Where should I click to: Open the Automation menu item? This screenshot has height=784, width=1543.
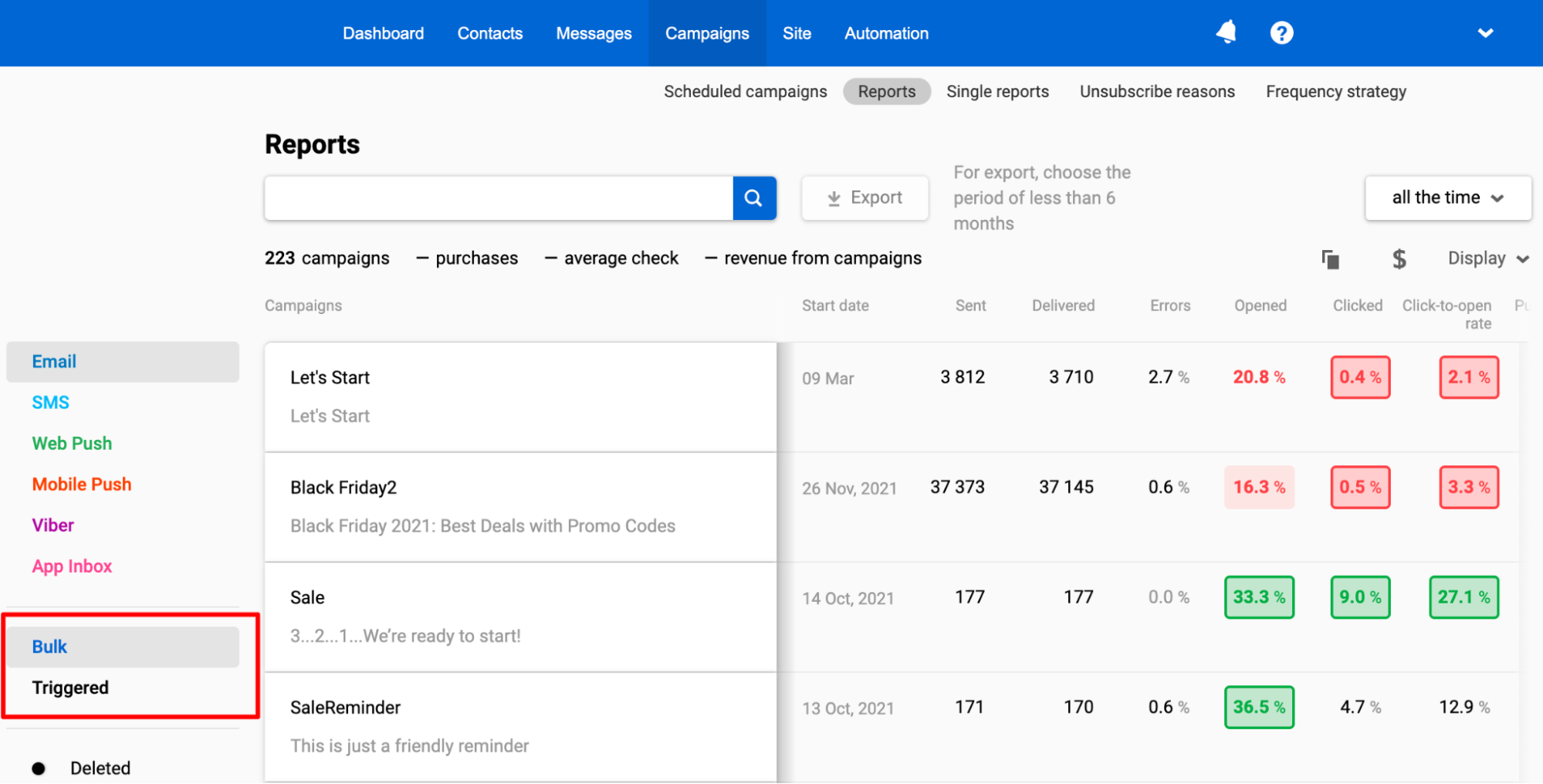(886, 33)
